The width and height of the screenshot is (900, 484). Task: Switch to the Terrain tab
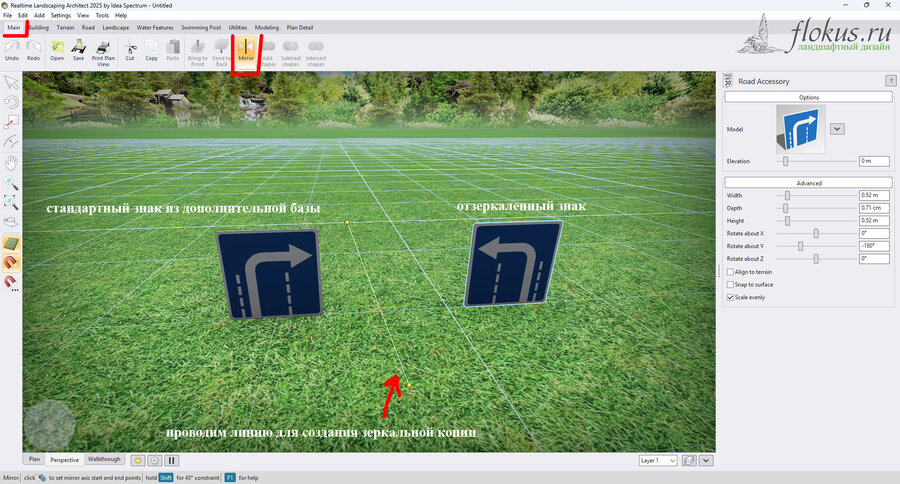[x=65, y=28]
